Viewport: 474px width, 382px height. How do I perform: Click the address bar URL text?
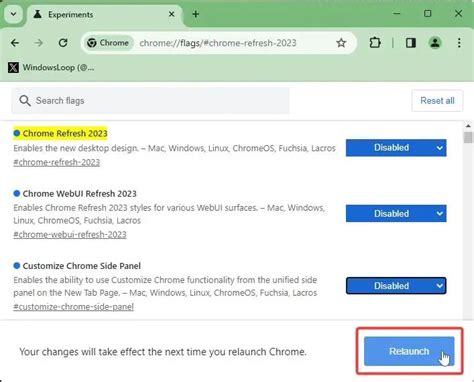(218, 43)
